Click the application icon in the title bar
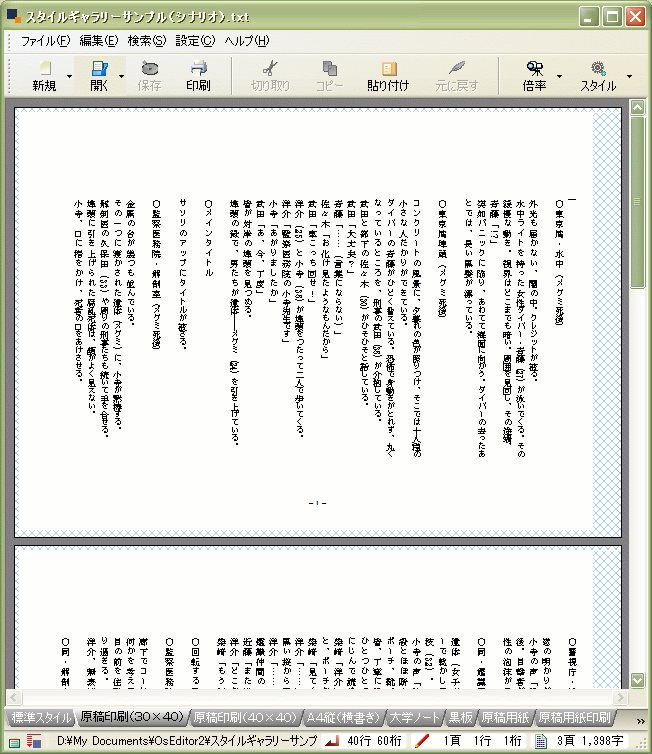652x754 pixels. (x=14, y=16)
